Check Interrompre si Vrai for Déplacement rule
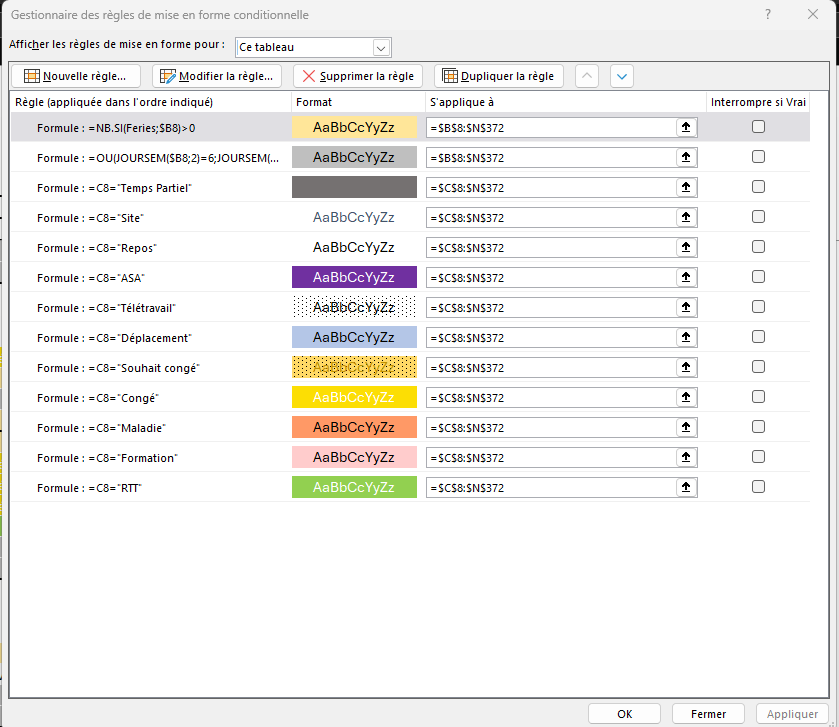This screenshot has width=839, height=727. pos(758,336)
